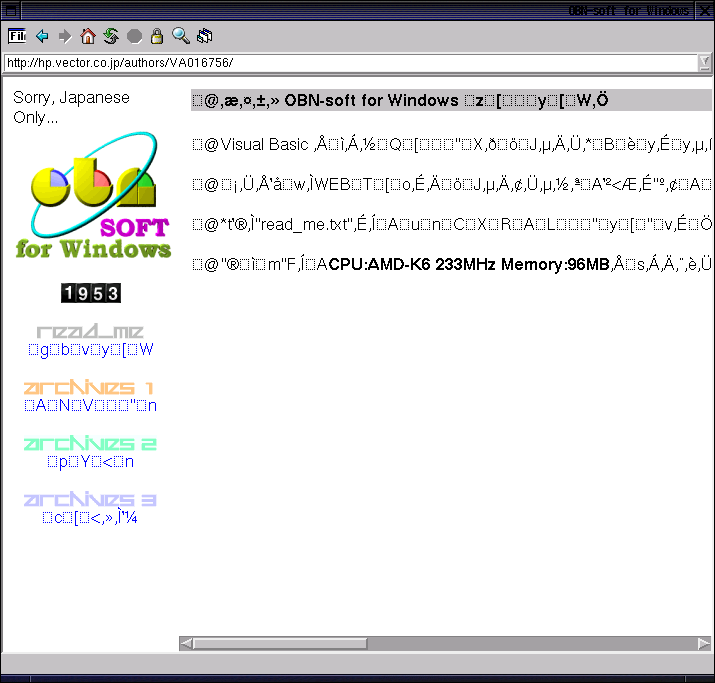Stop loading with the stop icon
Viewport: 715px width, 683px height.
(134, 36)
